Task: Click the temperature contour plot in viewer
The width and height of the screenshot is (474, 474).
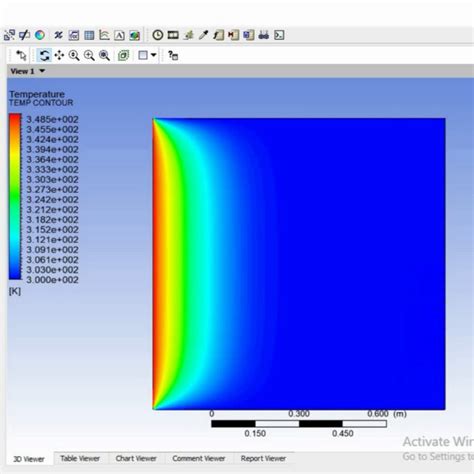Action: 299,264
